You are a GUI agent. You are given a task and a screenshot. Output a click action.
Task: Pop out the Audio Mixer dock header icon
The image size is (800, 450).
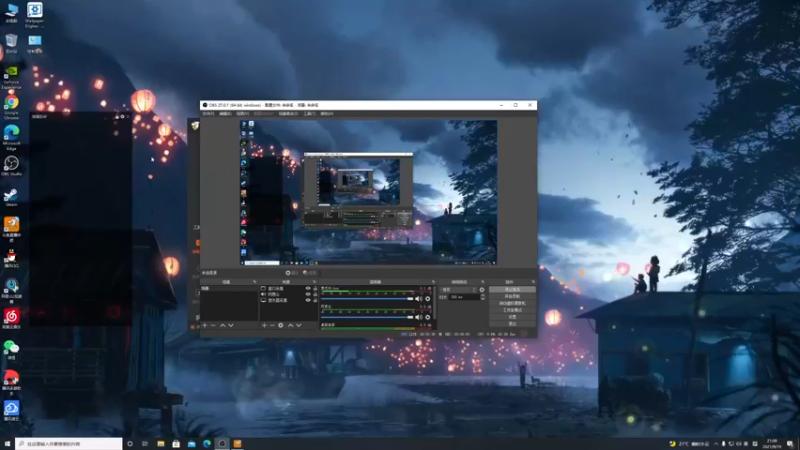433,282
